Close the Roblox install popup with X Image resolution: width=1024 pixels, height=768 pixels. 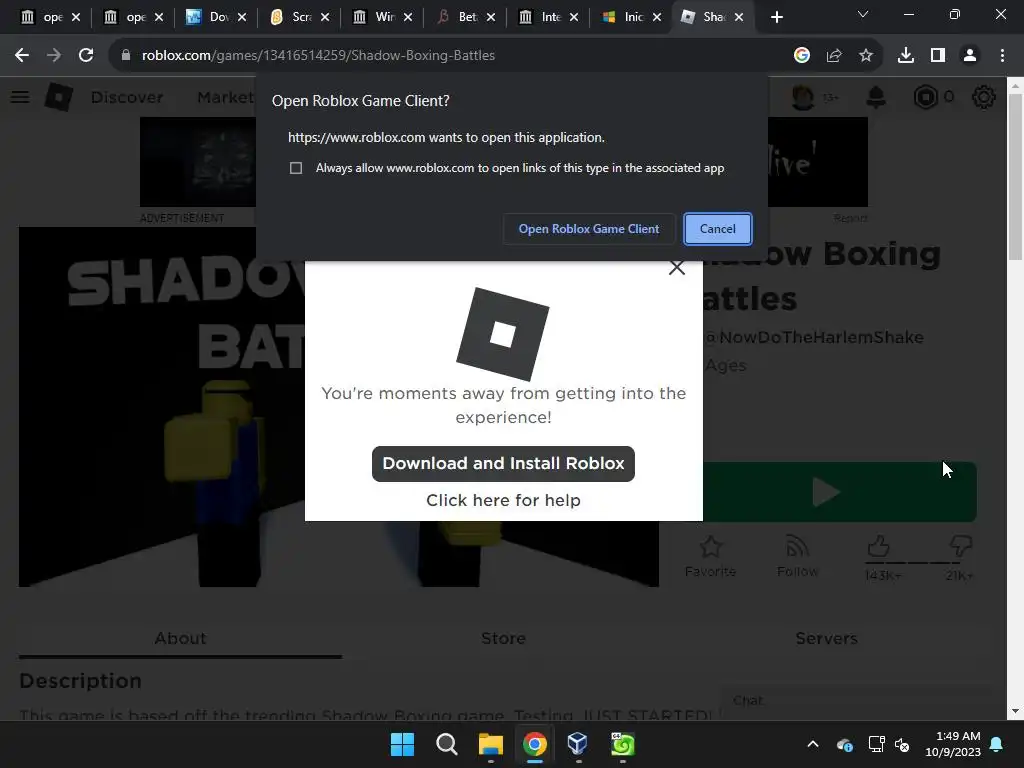point(677,268)
